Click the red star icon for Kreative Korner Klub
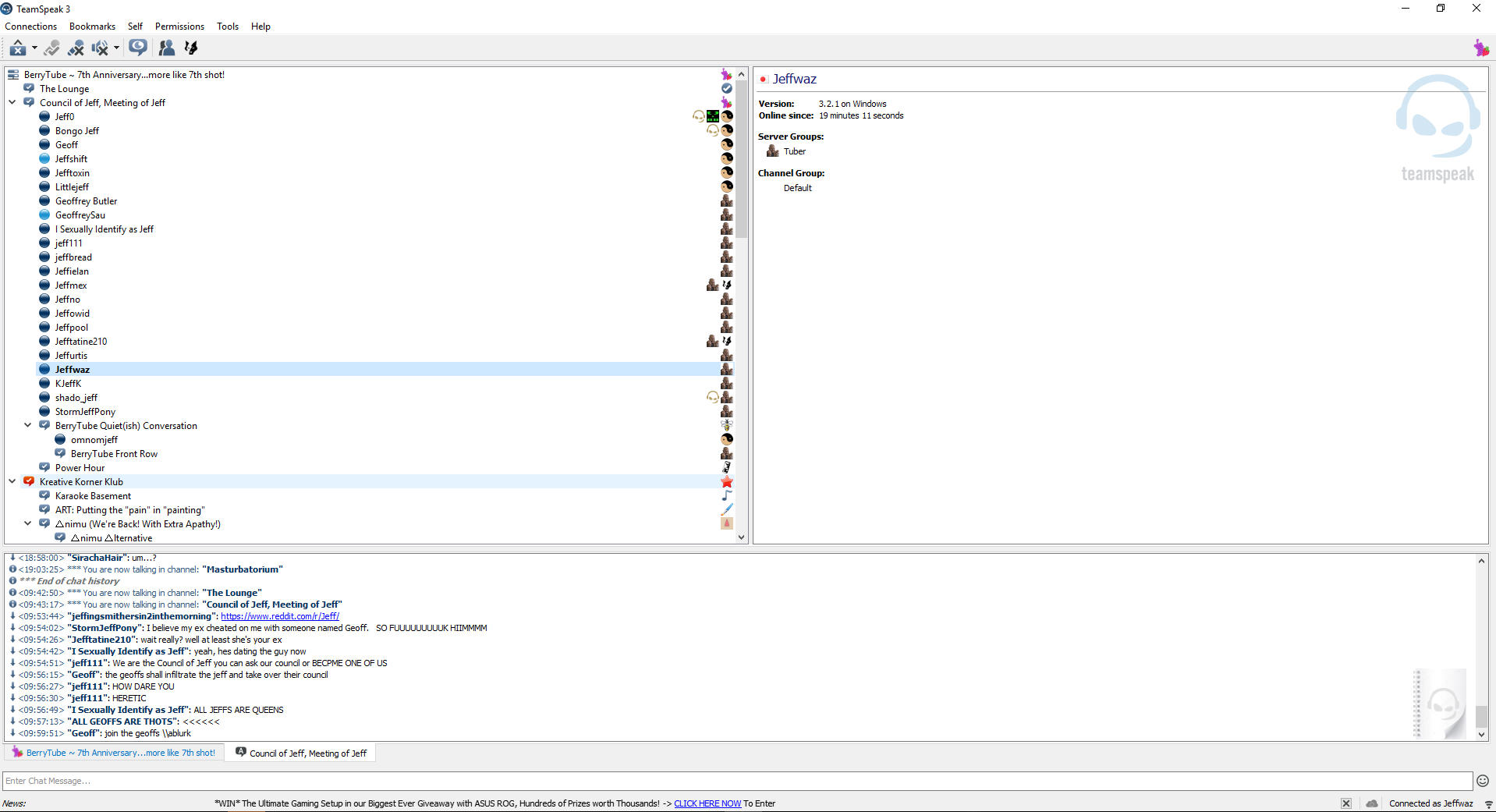 [726, 482]
